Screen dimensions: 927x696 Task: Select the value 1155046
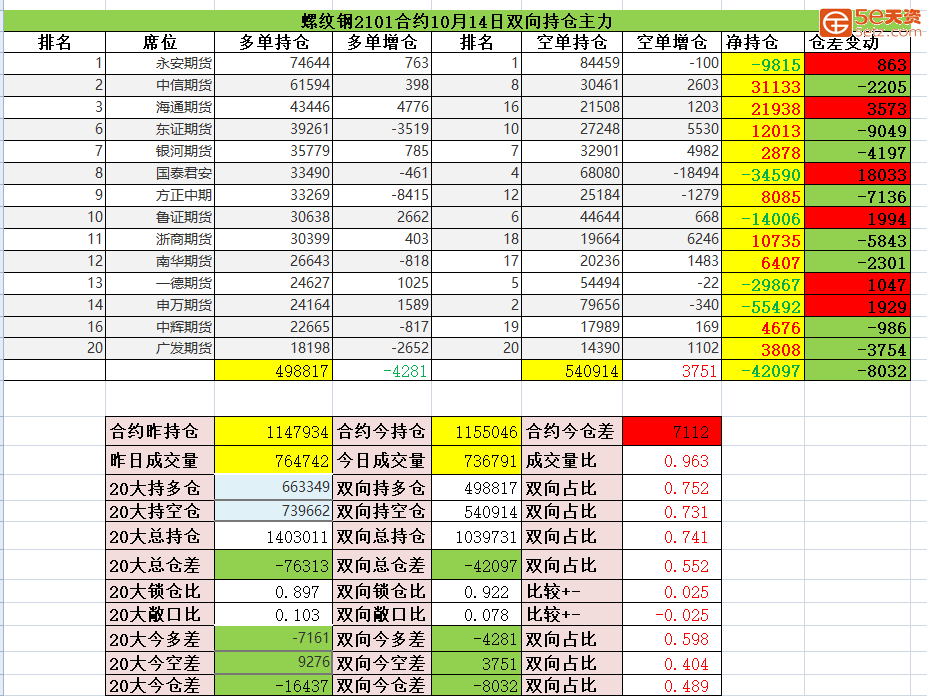(477, 431)
